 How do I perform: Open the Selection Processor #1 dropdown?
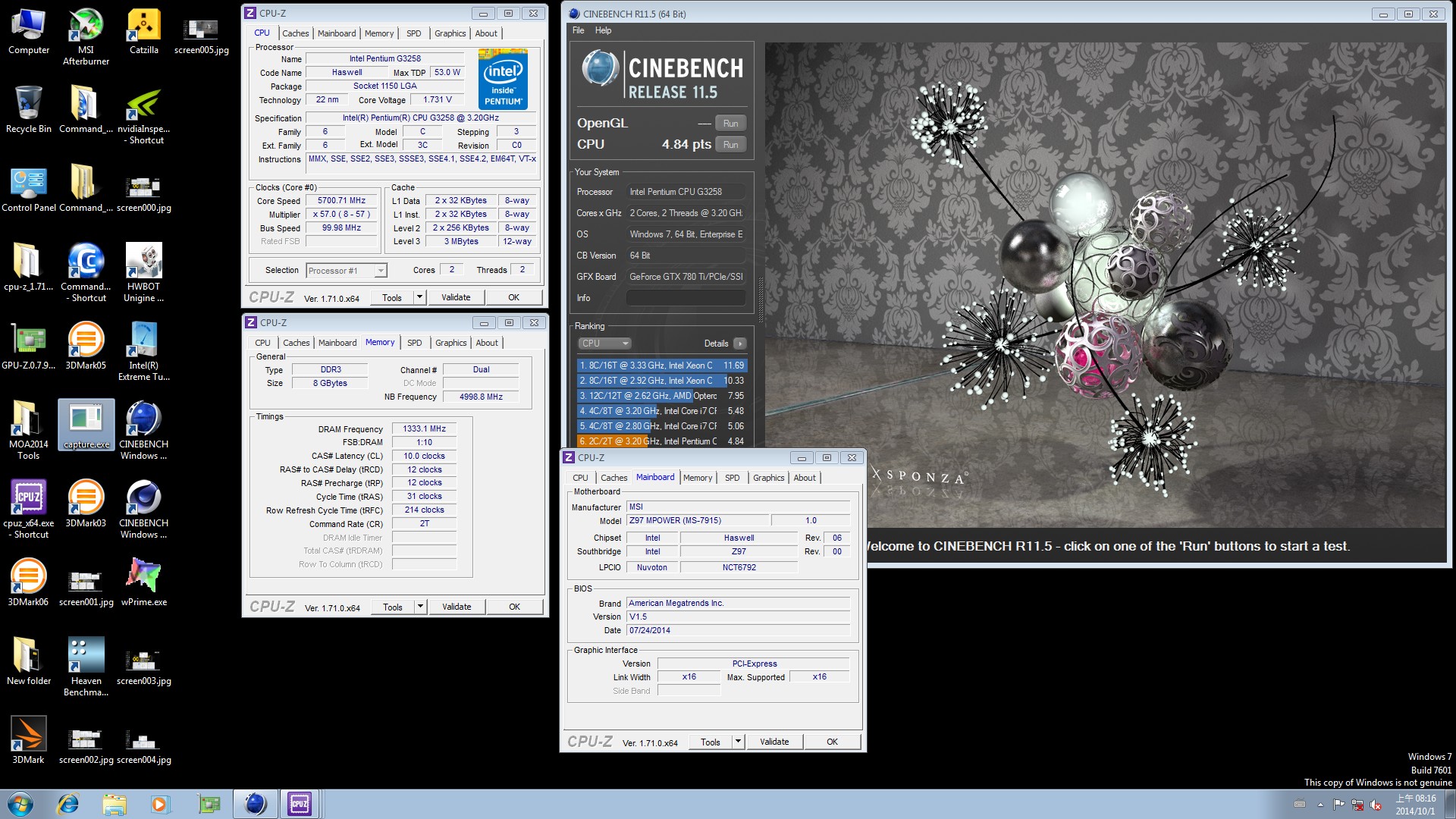click(347, 271)
